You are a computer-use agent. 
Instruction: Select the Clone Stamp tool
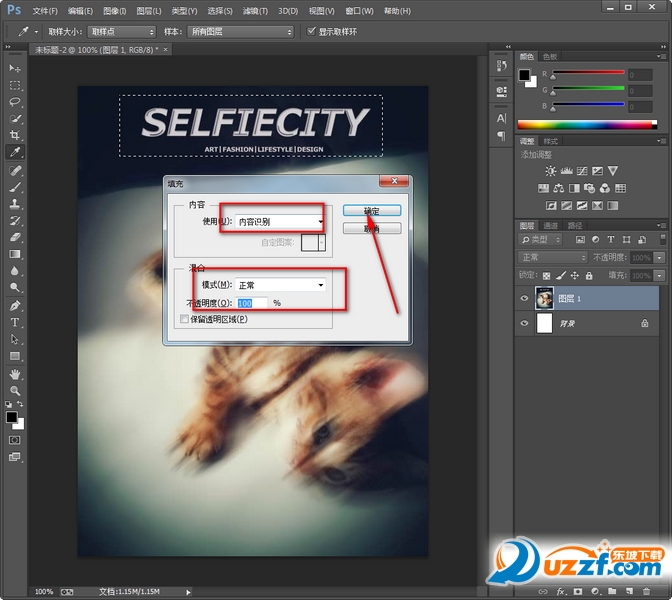point(15,204)
